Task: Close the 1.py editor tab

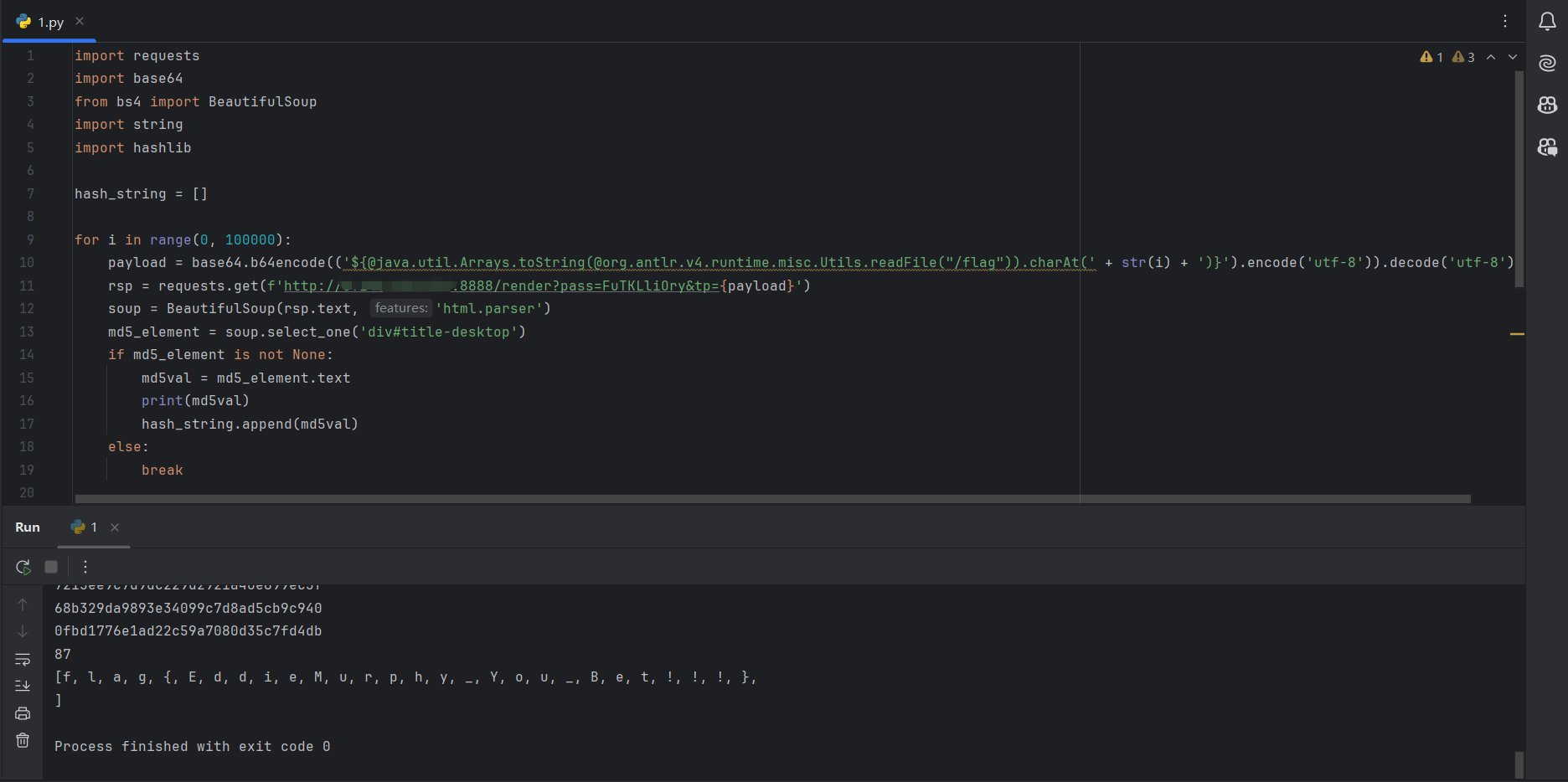Action: [80, 21]
